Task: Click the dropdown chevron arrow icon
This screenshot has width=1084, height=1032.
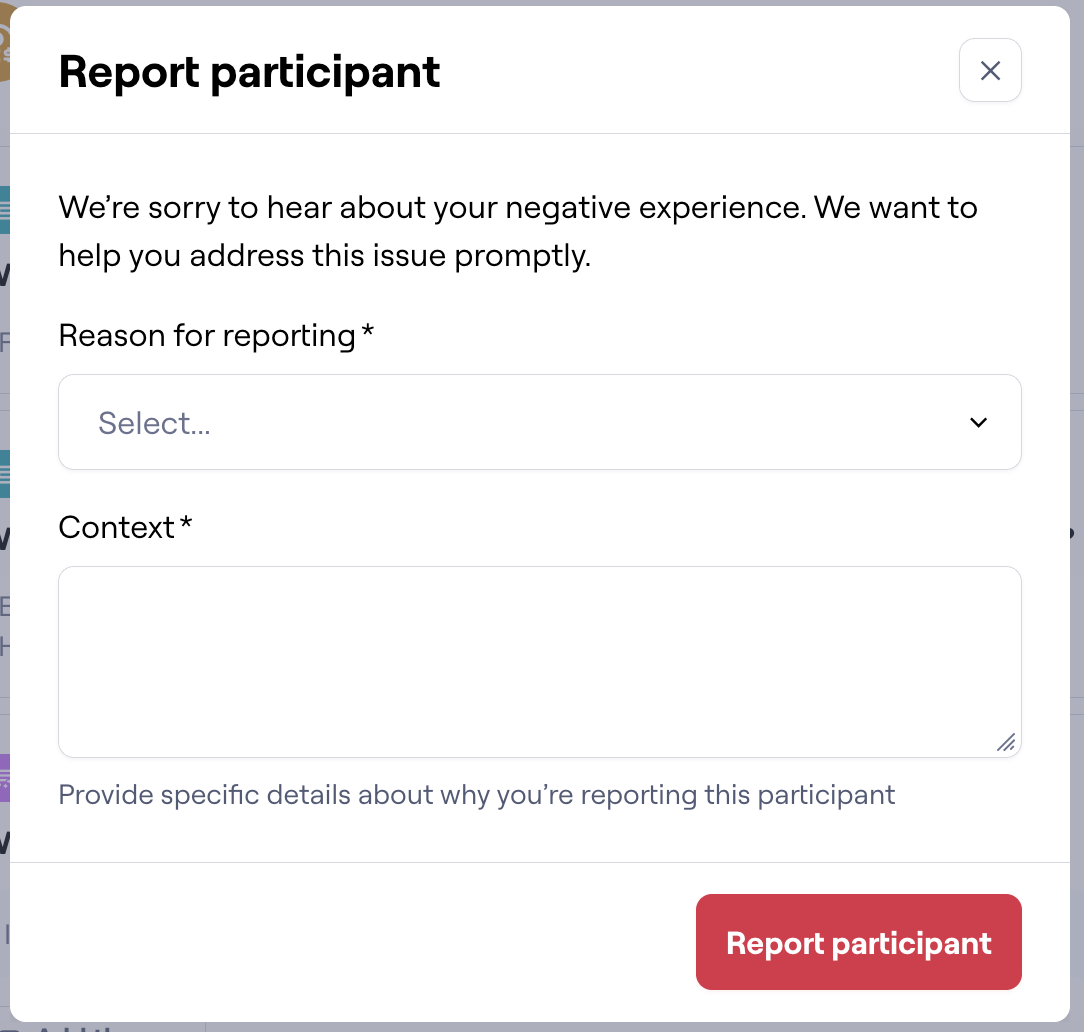Action: tap(979, 422)
